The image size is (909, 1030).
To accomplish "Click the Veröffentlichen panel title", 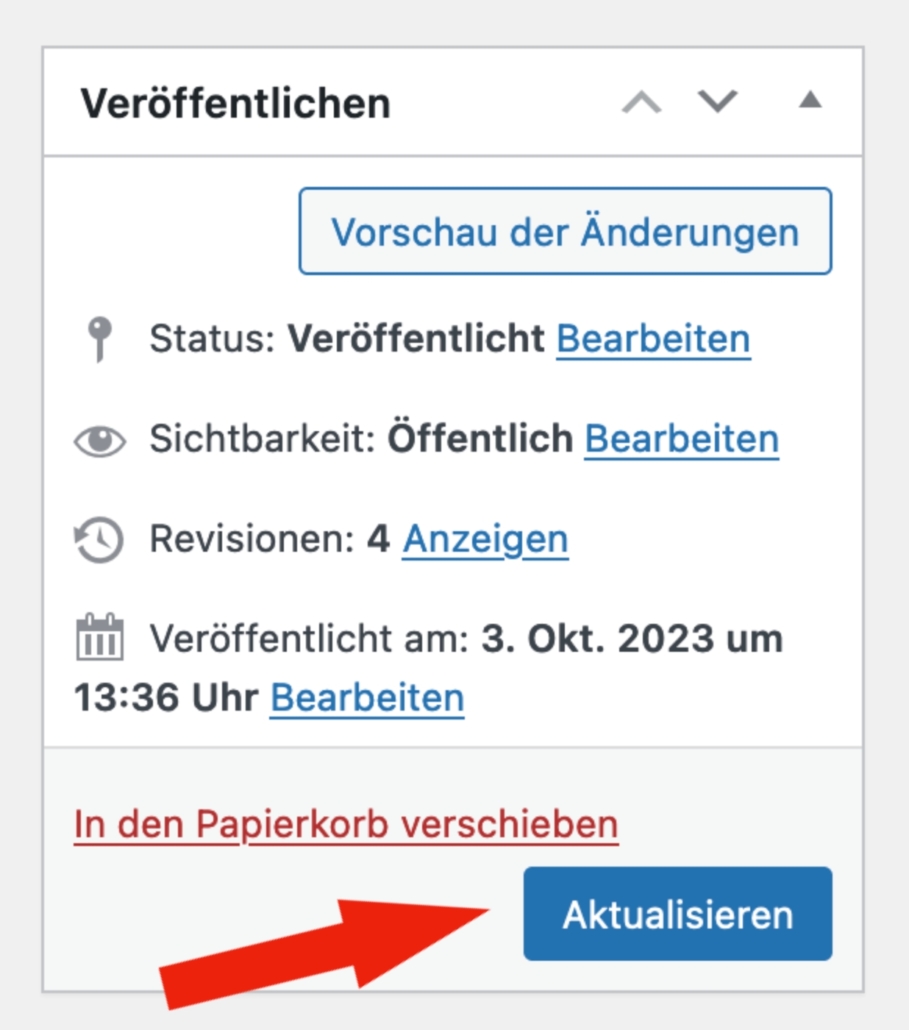I will click(x=235, y=103).
